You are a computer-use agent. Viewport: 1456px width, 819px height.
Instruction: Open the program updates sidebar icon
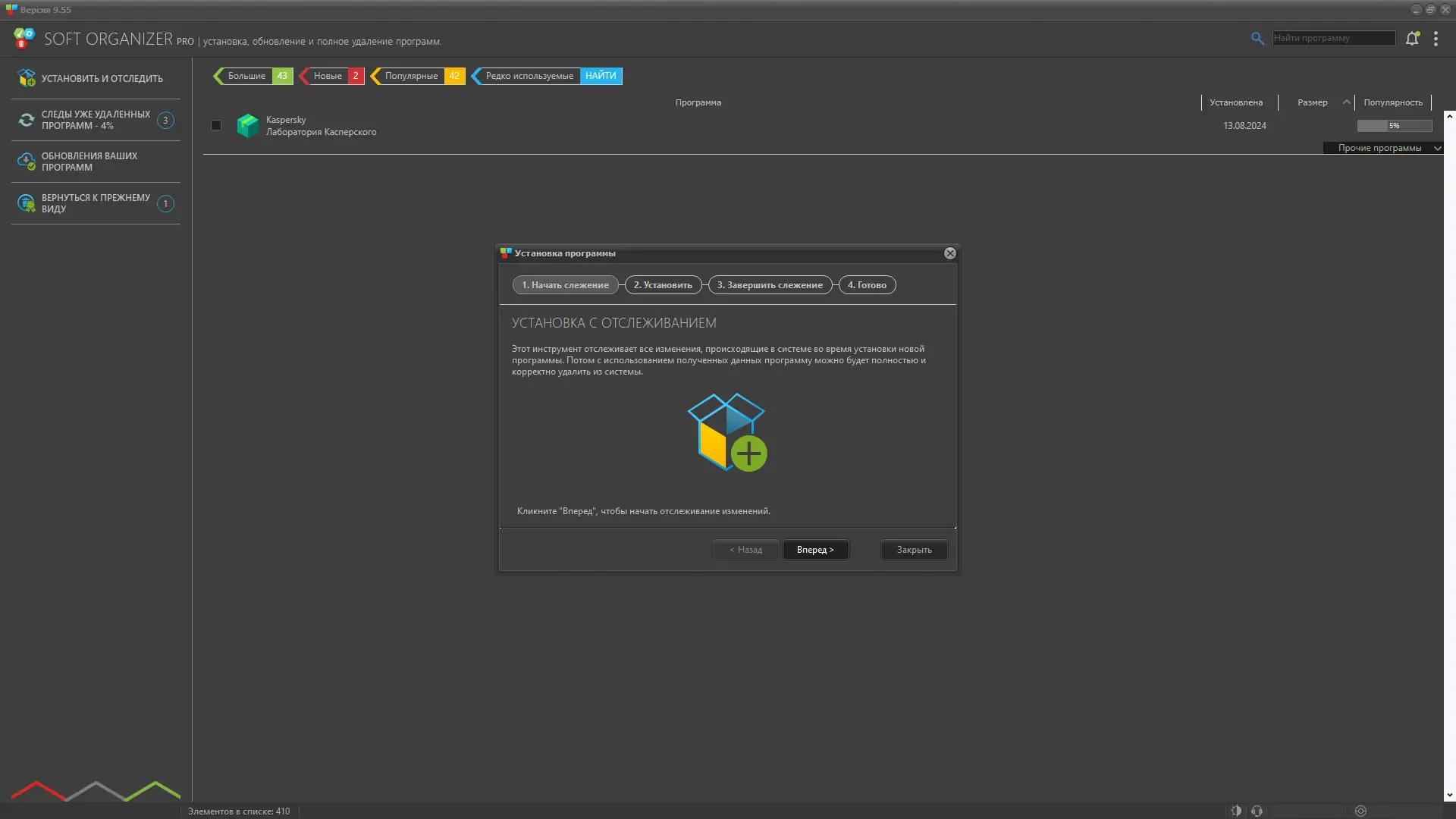(x=27, y=162)
